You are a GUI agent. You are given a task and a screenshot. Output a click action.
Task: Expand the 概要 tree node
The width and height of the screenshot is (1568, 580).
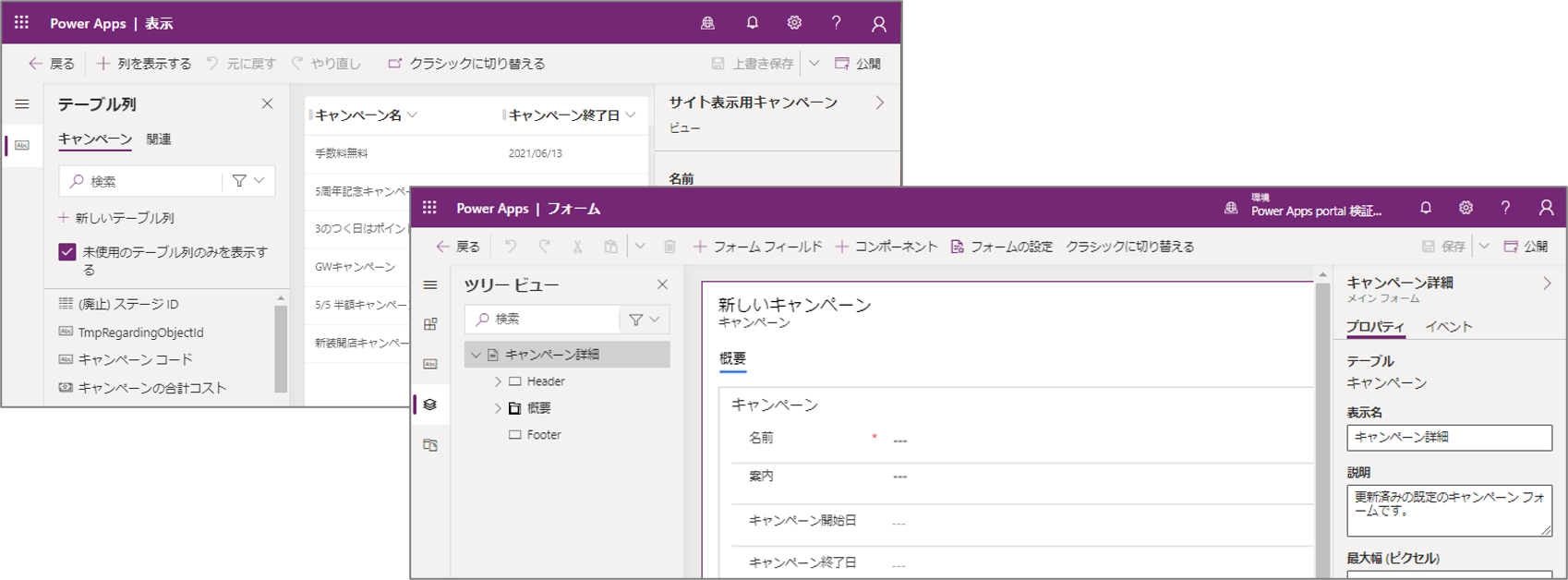coord(498,408)
